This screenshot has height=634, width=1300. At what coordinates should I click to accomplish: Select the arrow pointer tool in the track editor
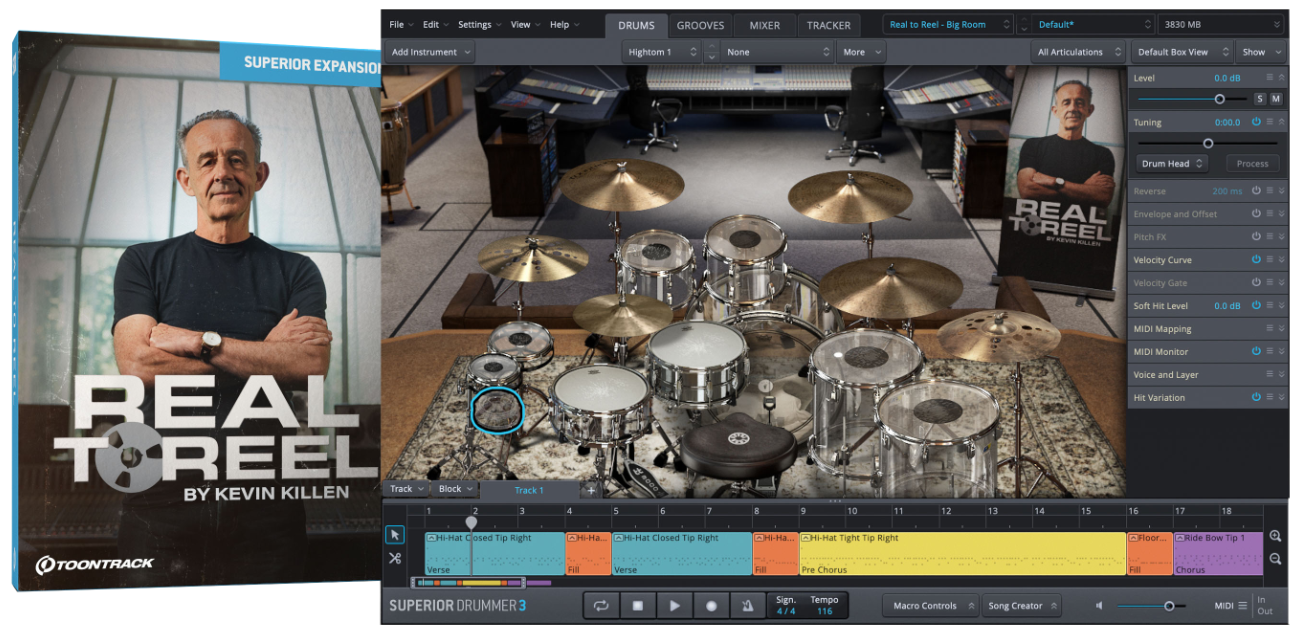click(x=395, y=536)
